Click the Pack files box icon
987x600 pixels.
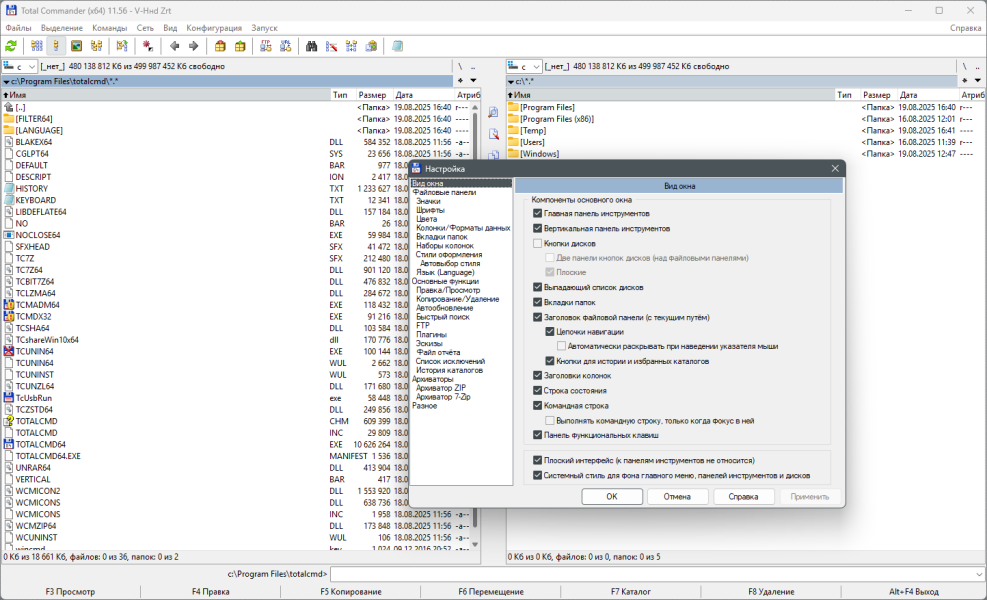220,46
